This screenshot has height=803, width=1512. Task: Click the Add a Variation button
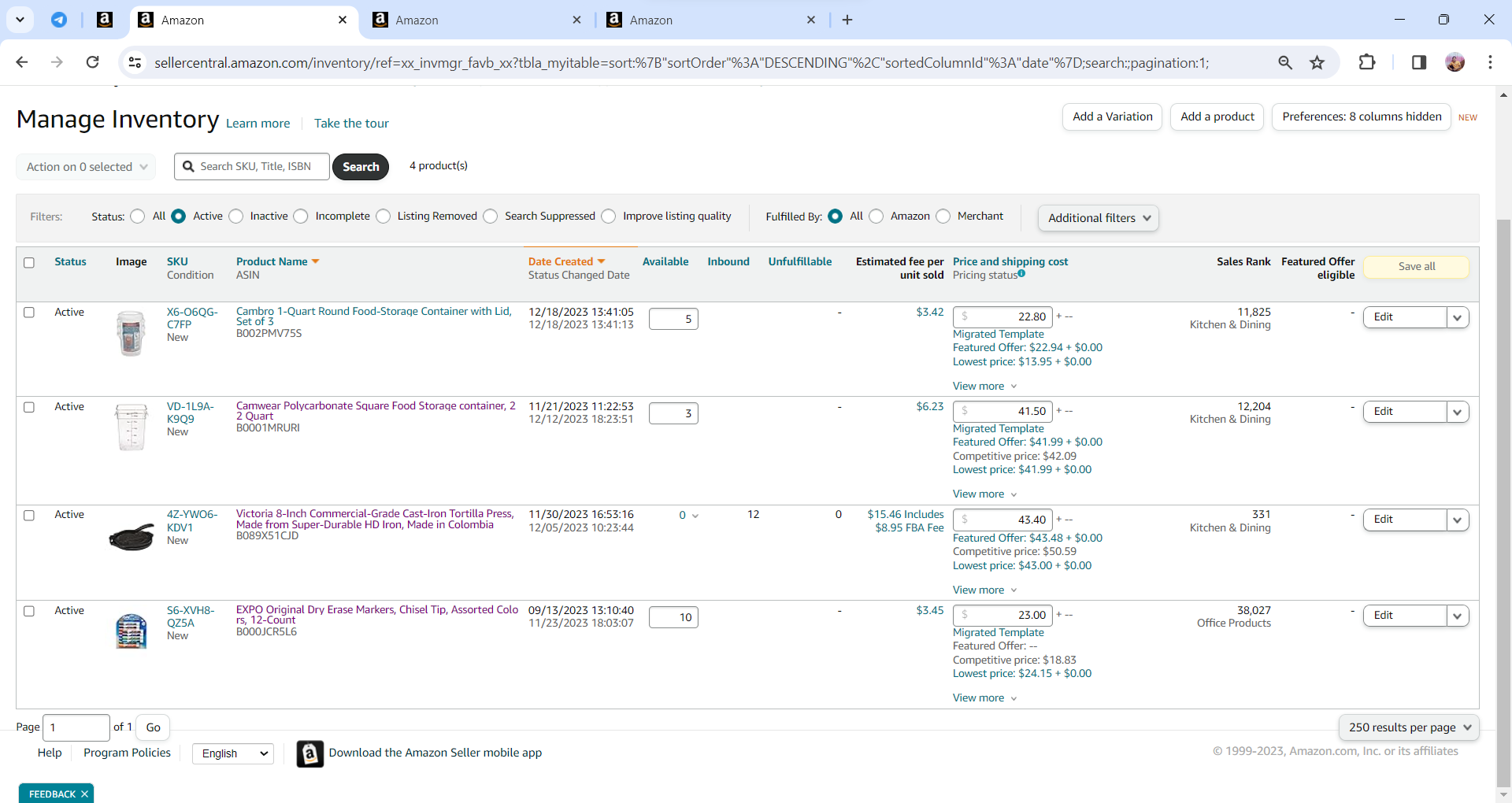1112,117
